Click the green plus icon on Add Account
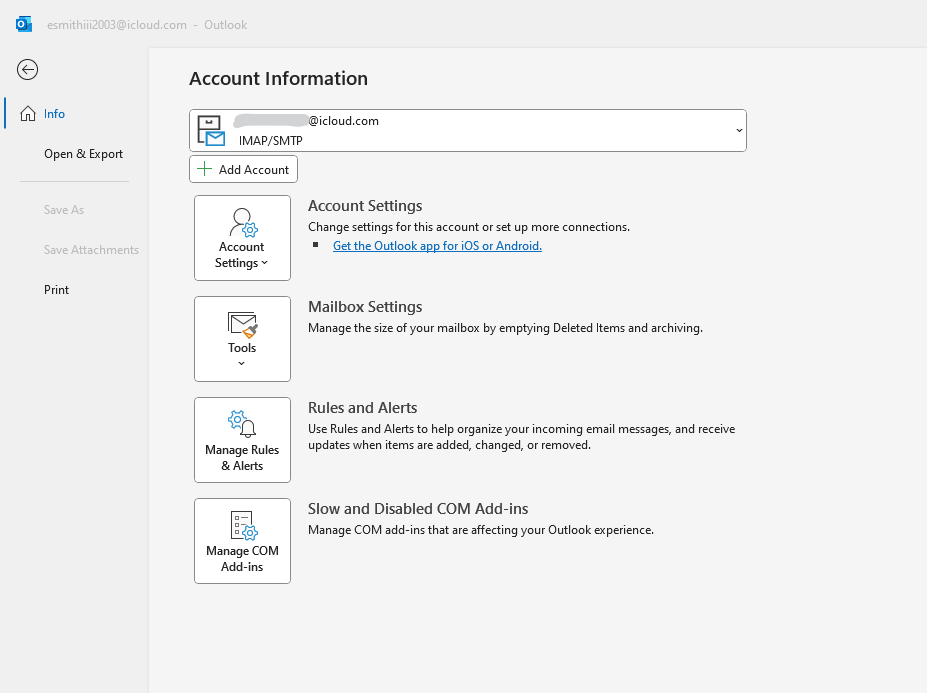 [x=204, y=169]
